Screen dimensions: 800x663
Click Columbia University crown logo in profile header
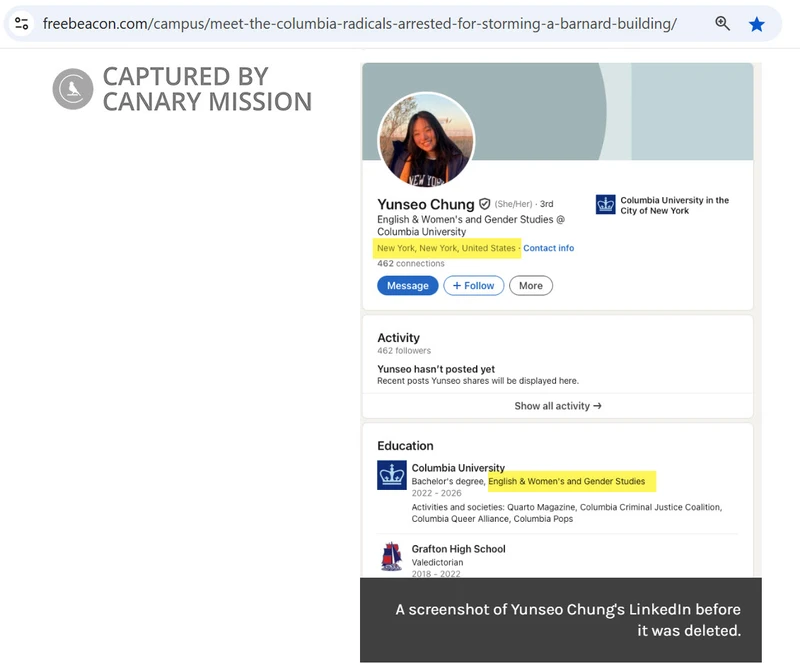[606, 205]
